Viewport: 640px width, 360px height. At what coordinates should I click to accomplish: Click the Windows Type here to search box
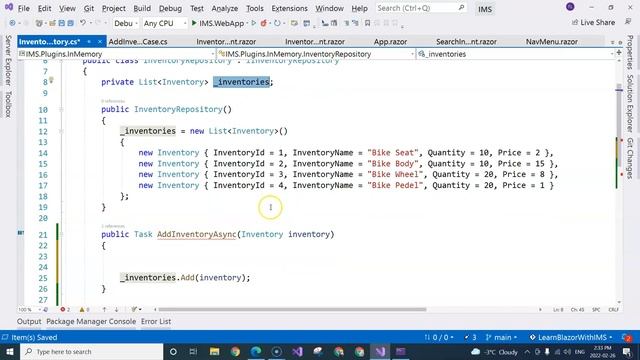click(92, 351)
